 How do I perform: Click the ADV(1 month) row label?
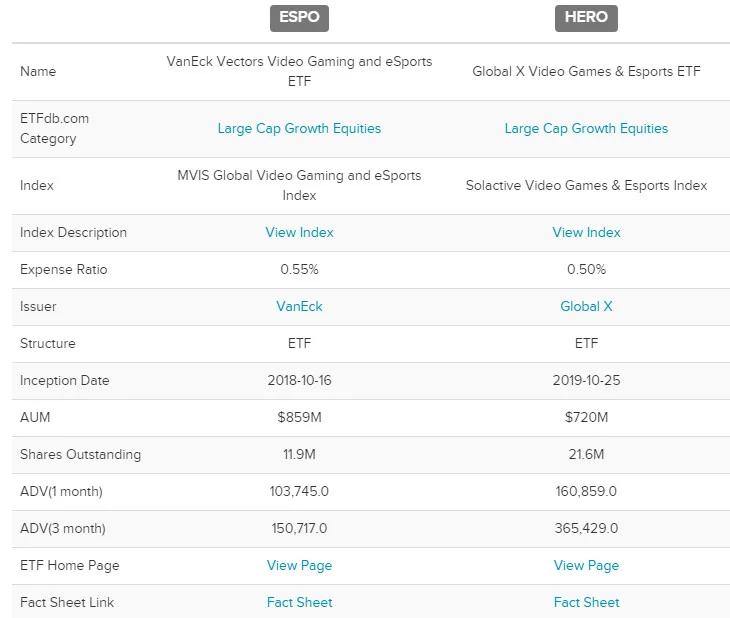[61, 491]
